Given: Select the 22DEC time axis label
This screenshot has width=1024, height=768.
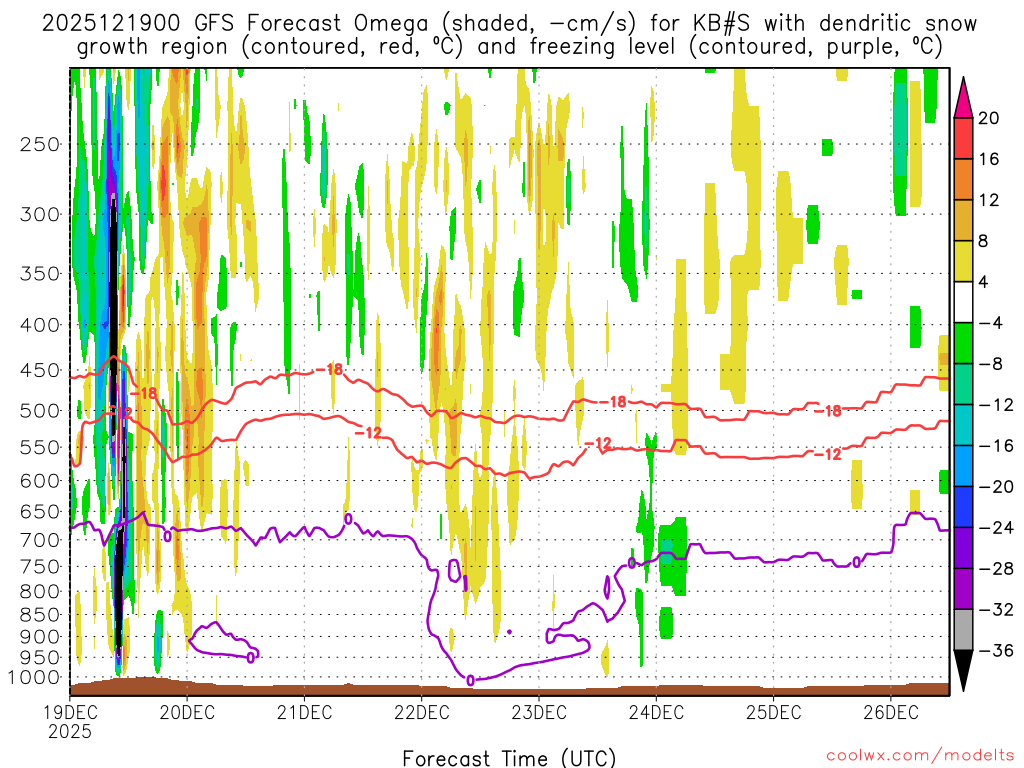Looking at the screenshot, I should [x=421, y=712].
